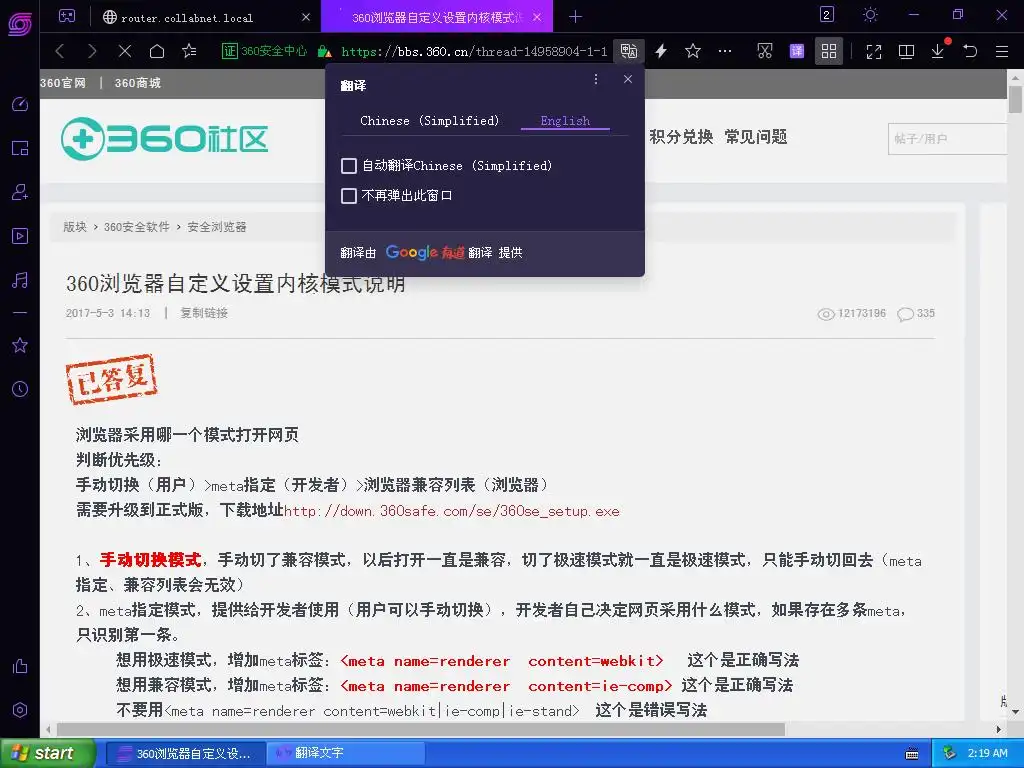Click the 复制链接 link
The height and width of the screenshot is (768, 1024).
204,313
